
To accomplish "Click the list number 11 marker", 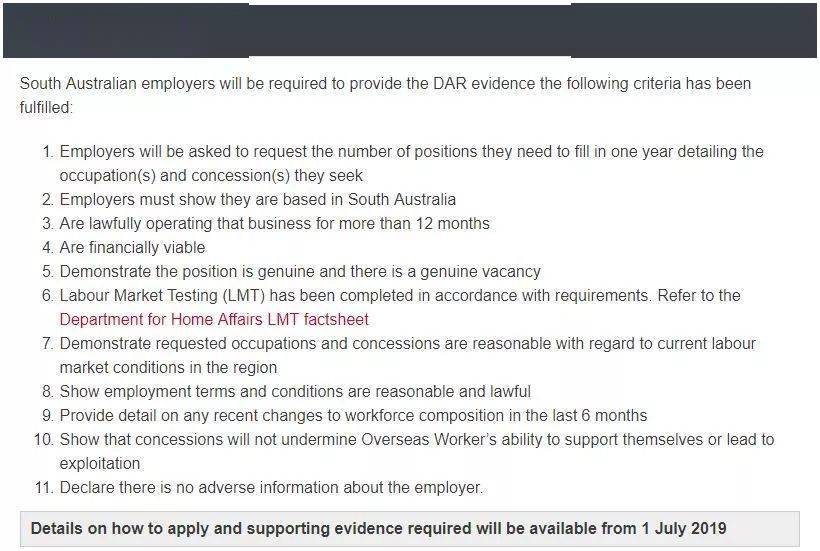I will coord(44,488).
